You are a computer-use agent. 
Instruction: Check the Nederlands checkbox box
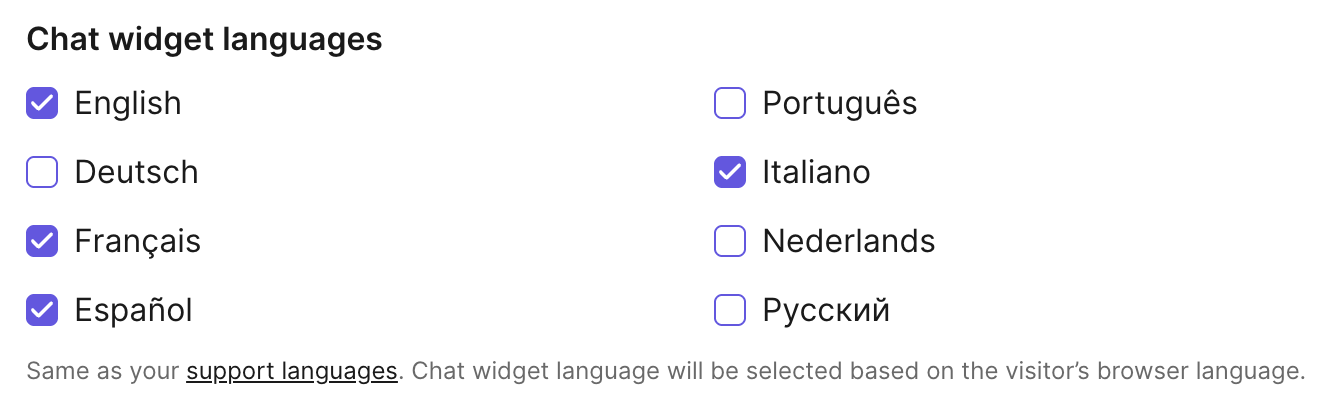730,241
